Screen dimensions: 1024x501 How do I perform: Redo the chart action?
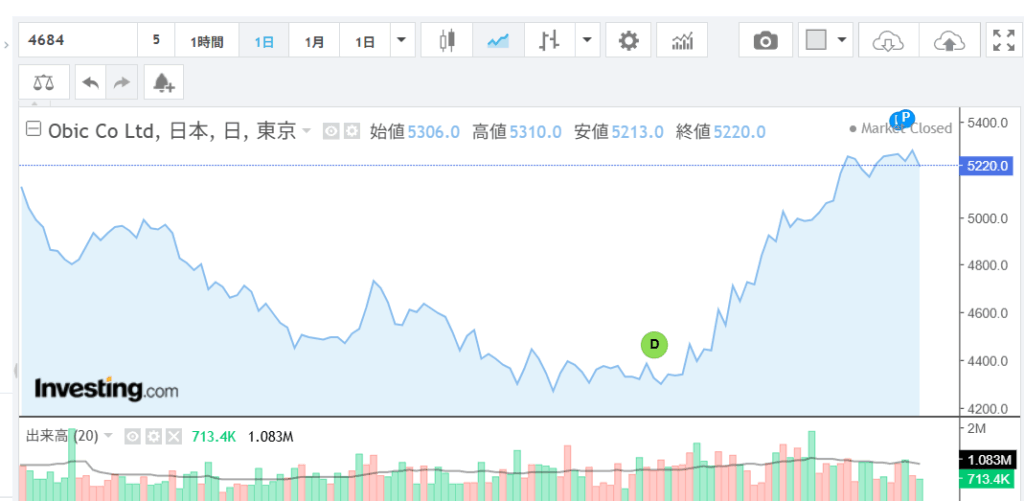(x=122, y=82)
